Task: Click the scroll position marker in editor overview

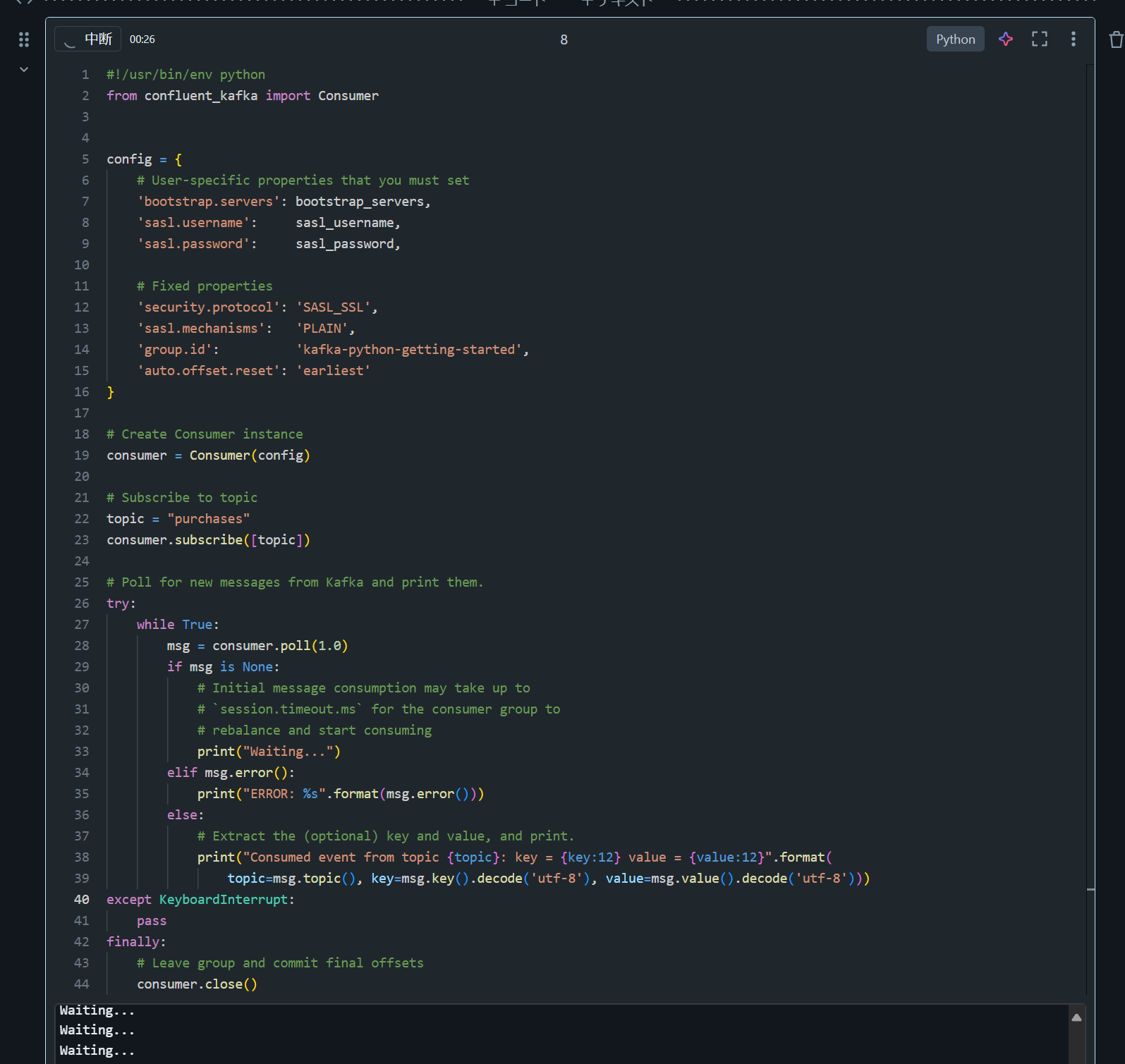Action: click(x=1090, y=890)
